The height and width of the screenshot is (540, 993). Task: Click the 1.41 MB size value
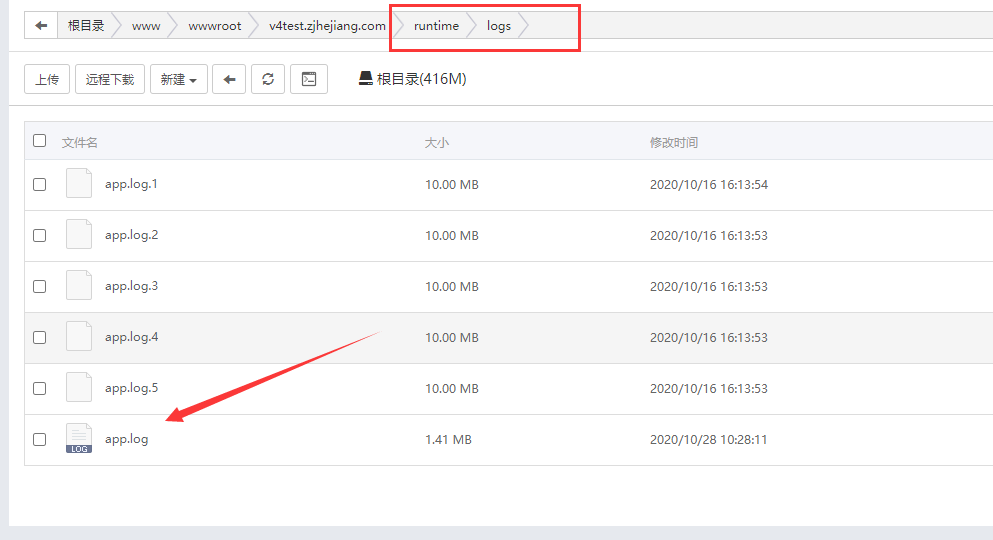click(448, 439)
